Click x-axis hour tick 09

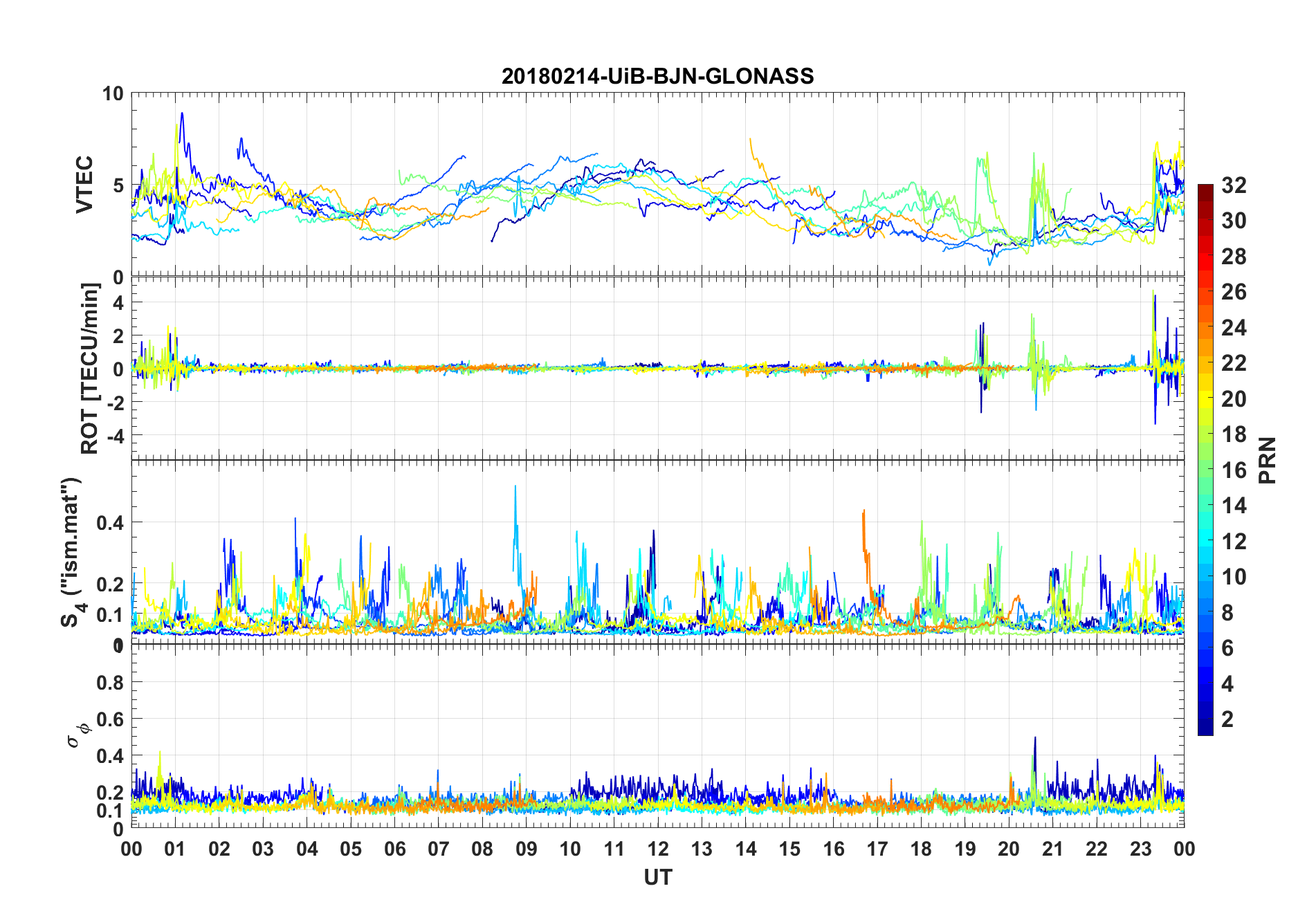pyautogui.click(x=527, y=849)
